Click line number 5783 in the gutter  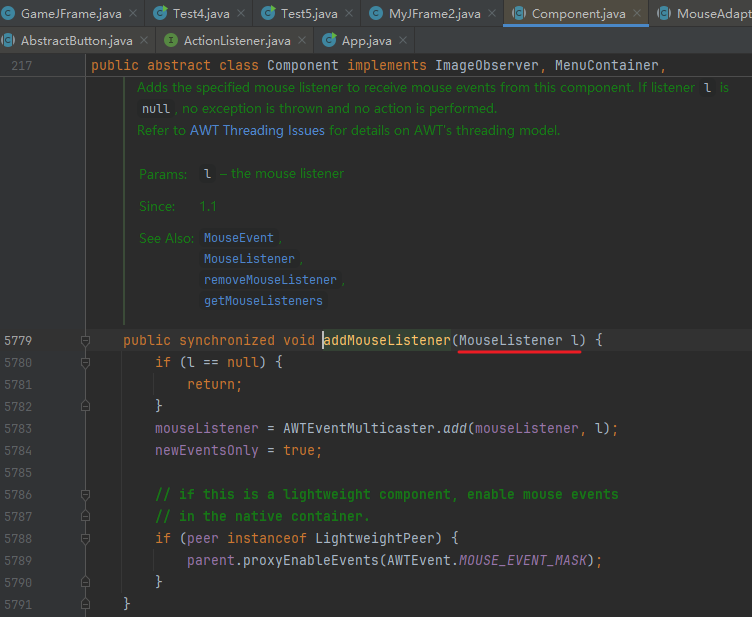(x=18, y=429)
